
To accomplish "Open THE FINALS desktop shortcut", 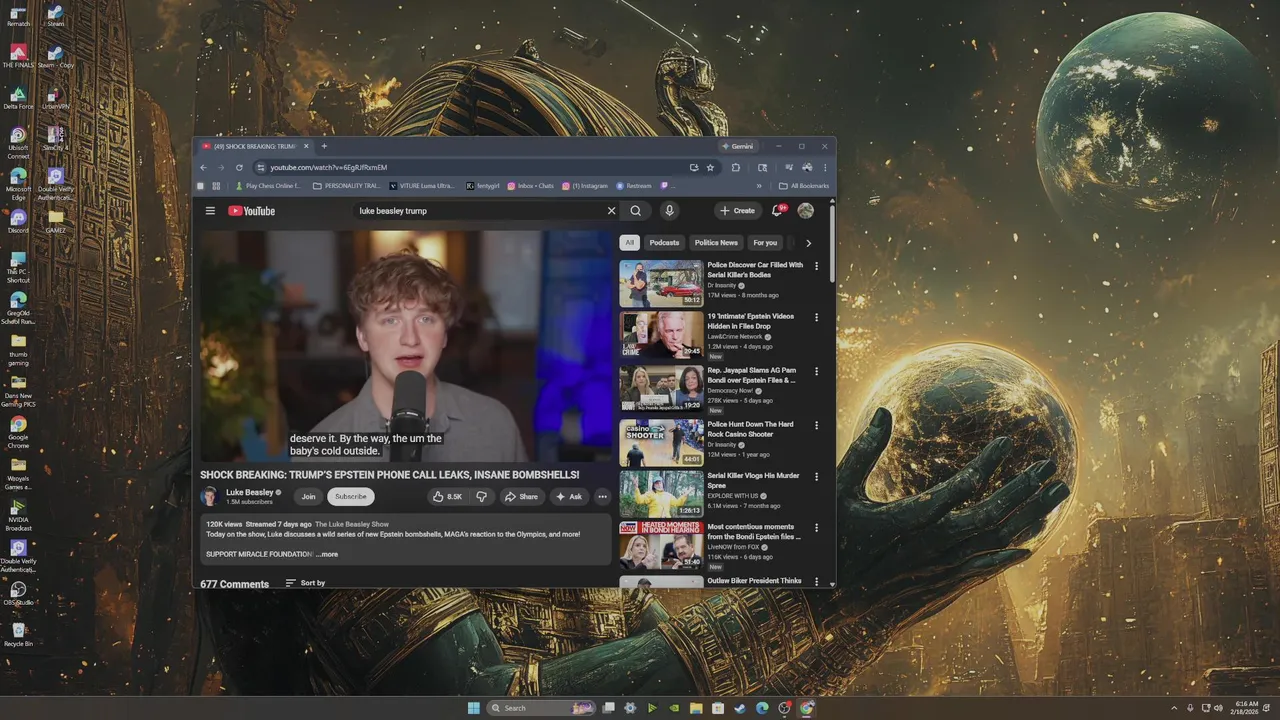I will point(18,56).
